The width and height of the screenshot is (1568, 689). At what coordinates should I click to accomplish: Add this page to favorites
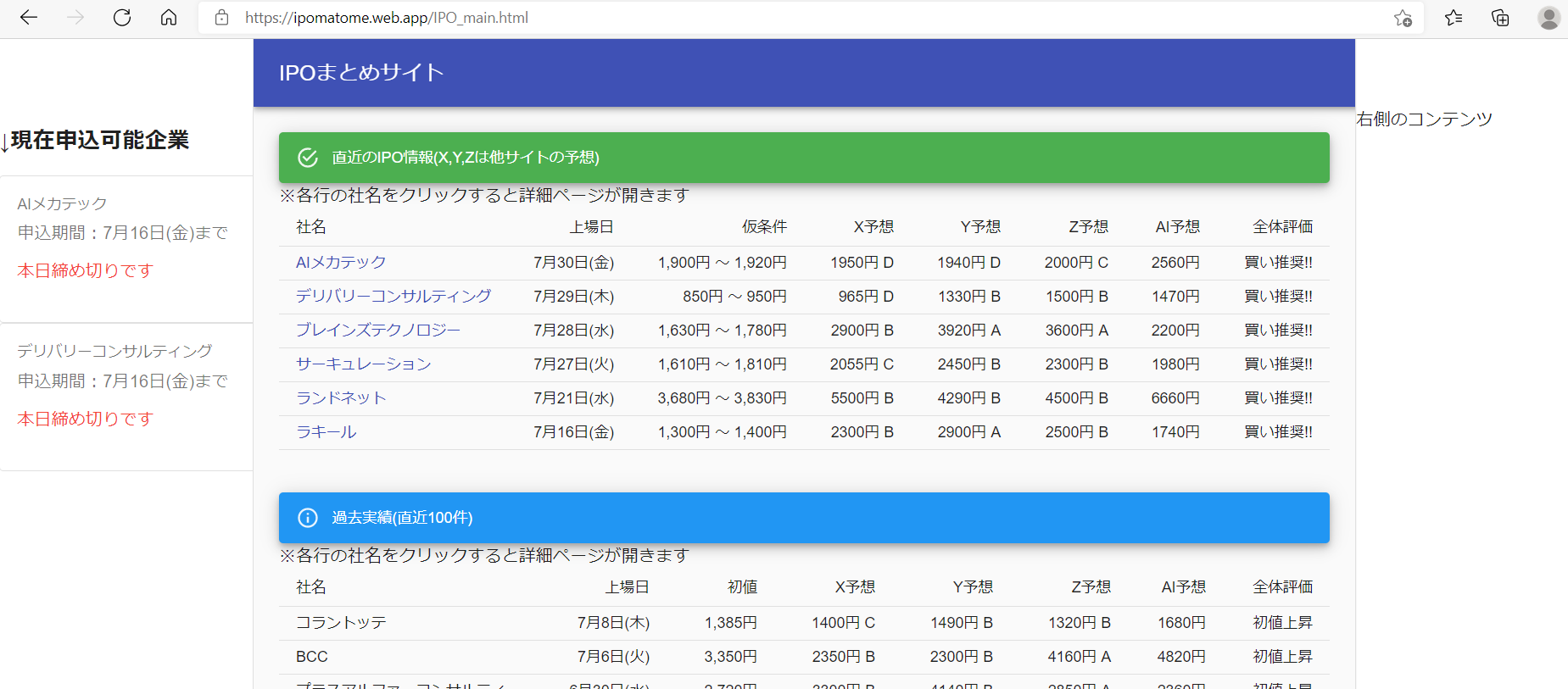pyautogui.click(x=1403, y=18)
